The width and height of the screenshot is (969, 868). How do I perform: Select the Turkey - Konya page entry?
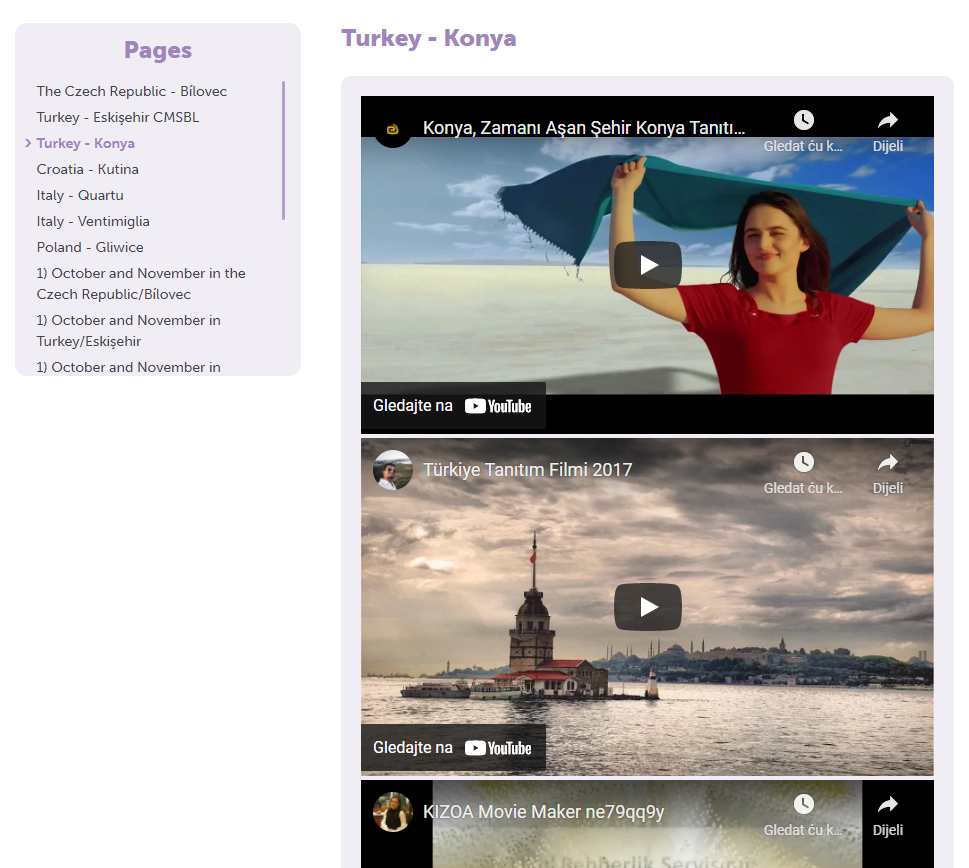click(85, 143)
